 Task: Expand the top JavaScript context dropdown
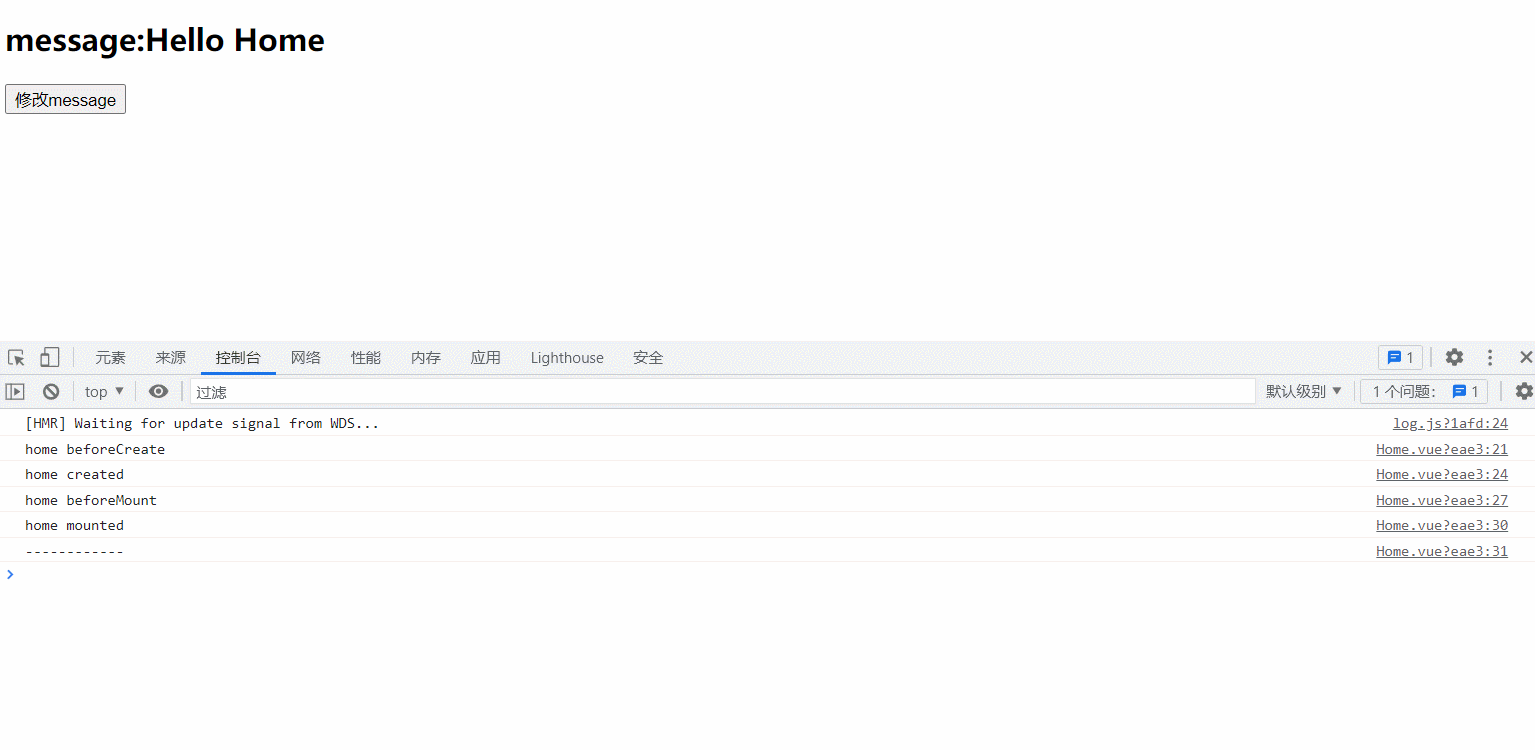click(104, 392)
